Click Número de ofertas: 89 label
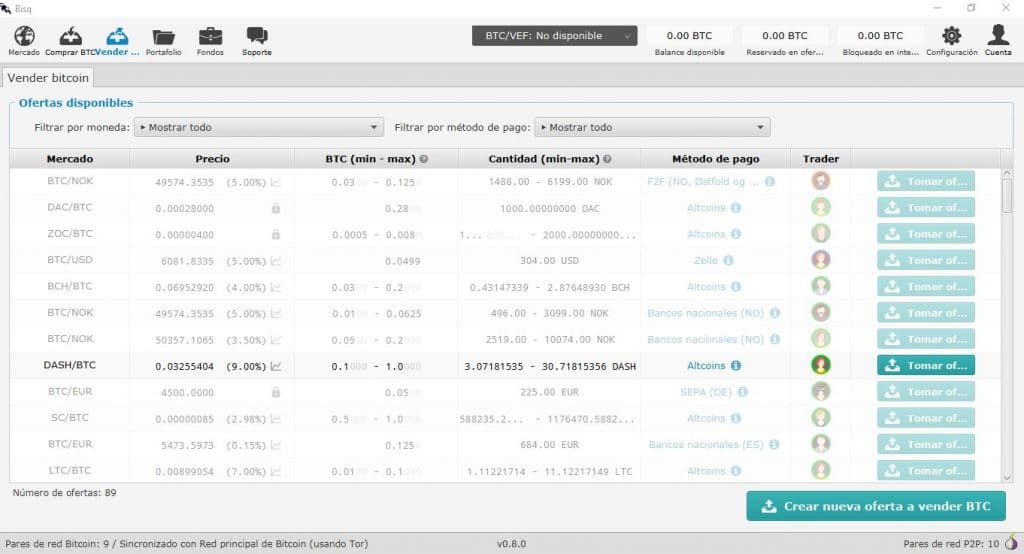This screenshot has width=1024, height=554. [x=65, y=493]
